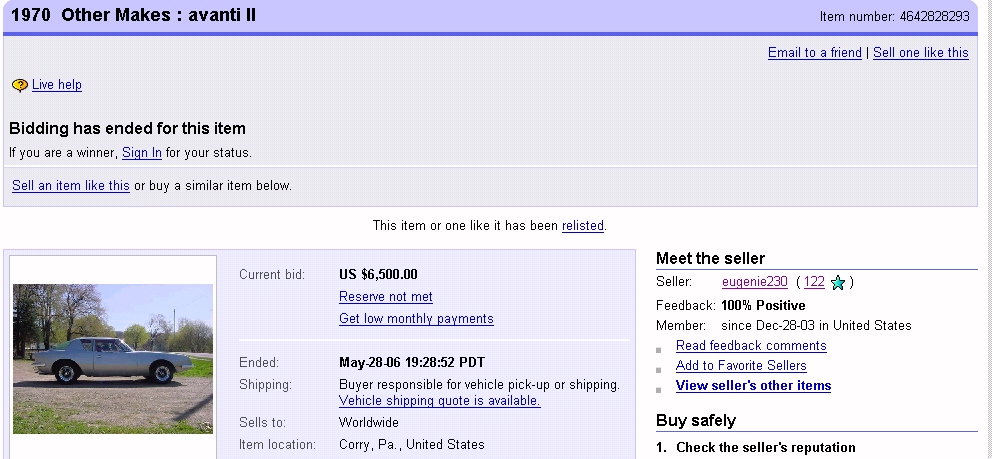Click the US $6,500.00 current bid amount
992x459 pixels.
tap(379, 274)
